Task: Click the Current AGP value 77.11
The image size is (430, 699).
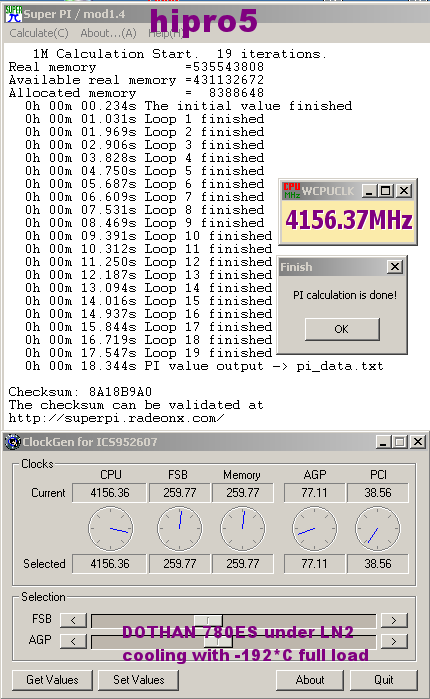Action: (x=314, y=493)
